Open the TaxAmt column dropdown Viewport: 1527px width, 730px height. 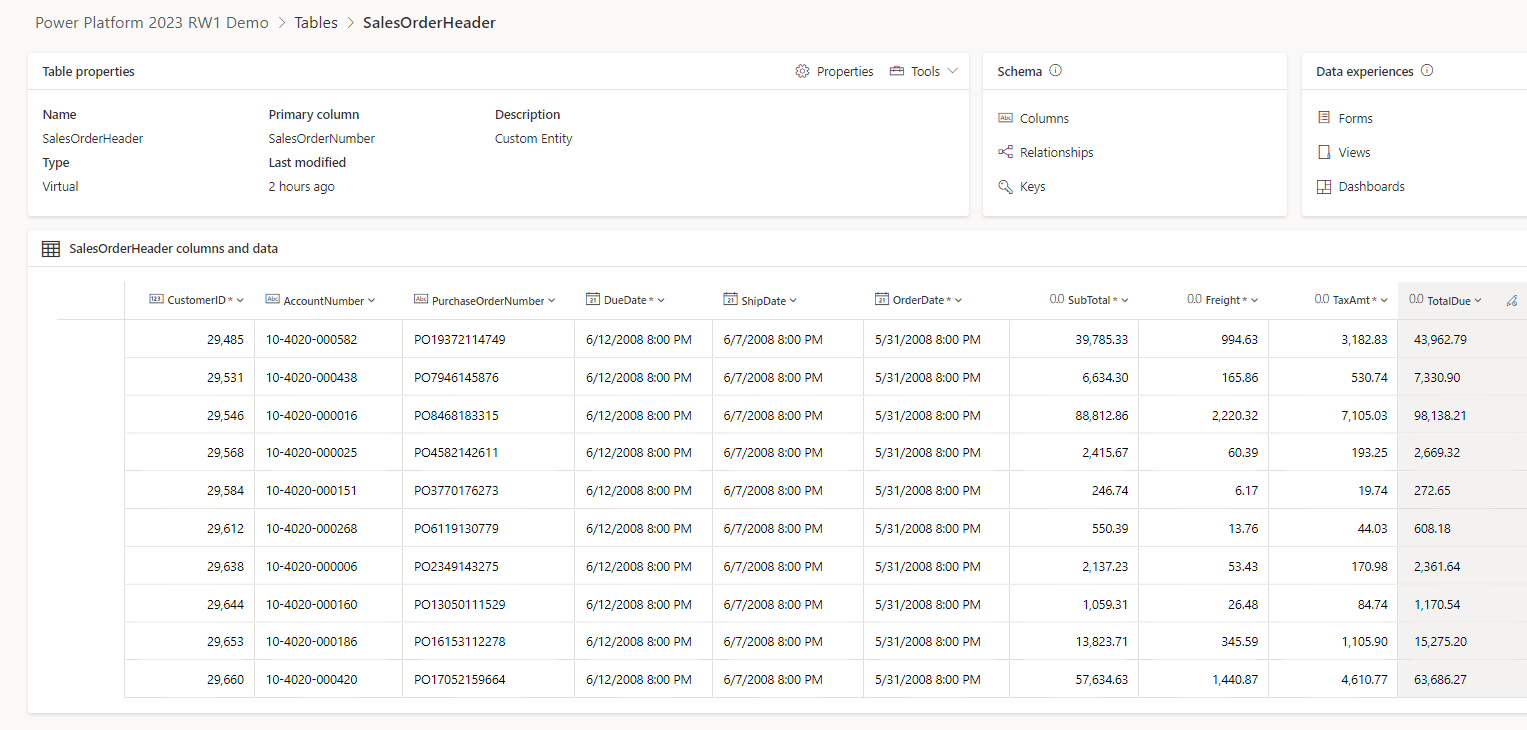point(1385,300)
